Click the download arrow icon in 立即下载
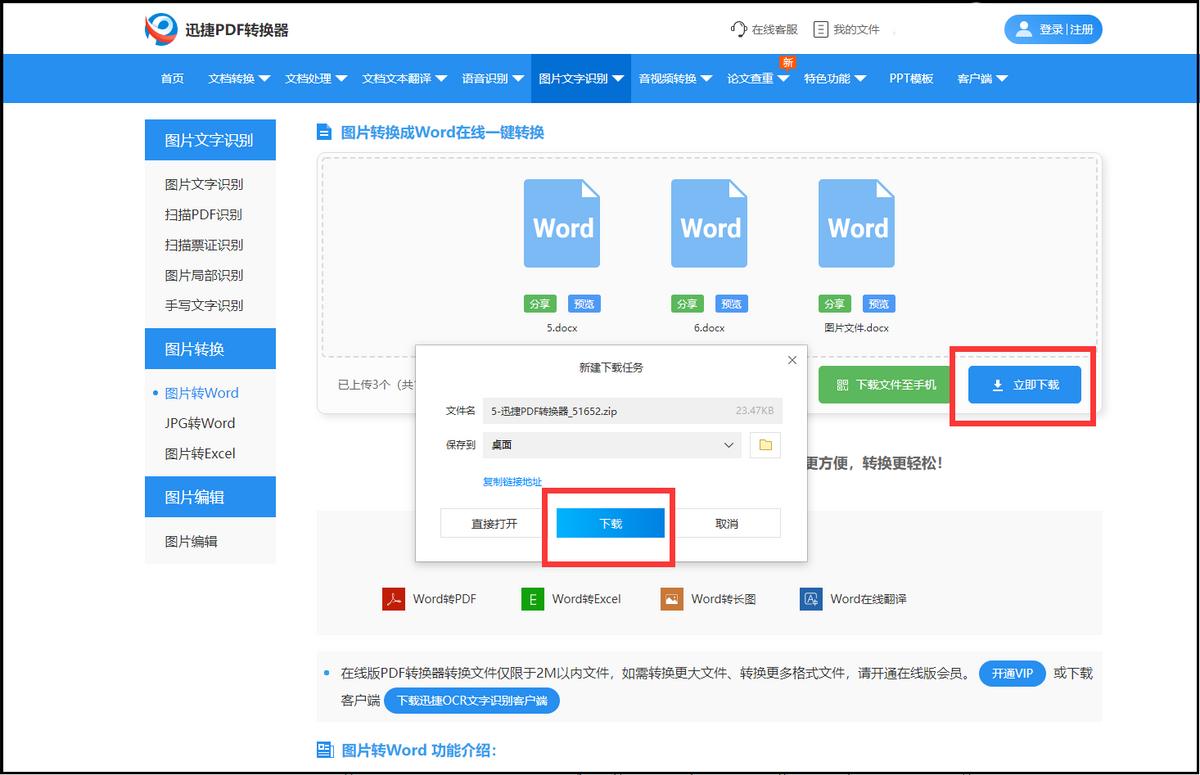This screenshot has width=1200, height=775. click(x=996, y=384)
